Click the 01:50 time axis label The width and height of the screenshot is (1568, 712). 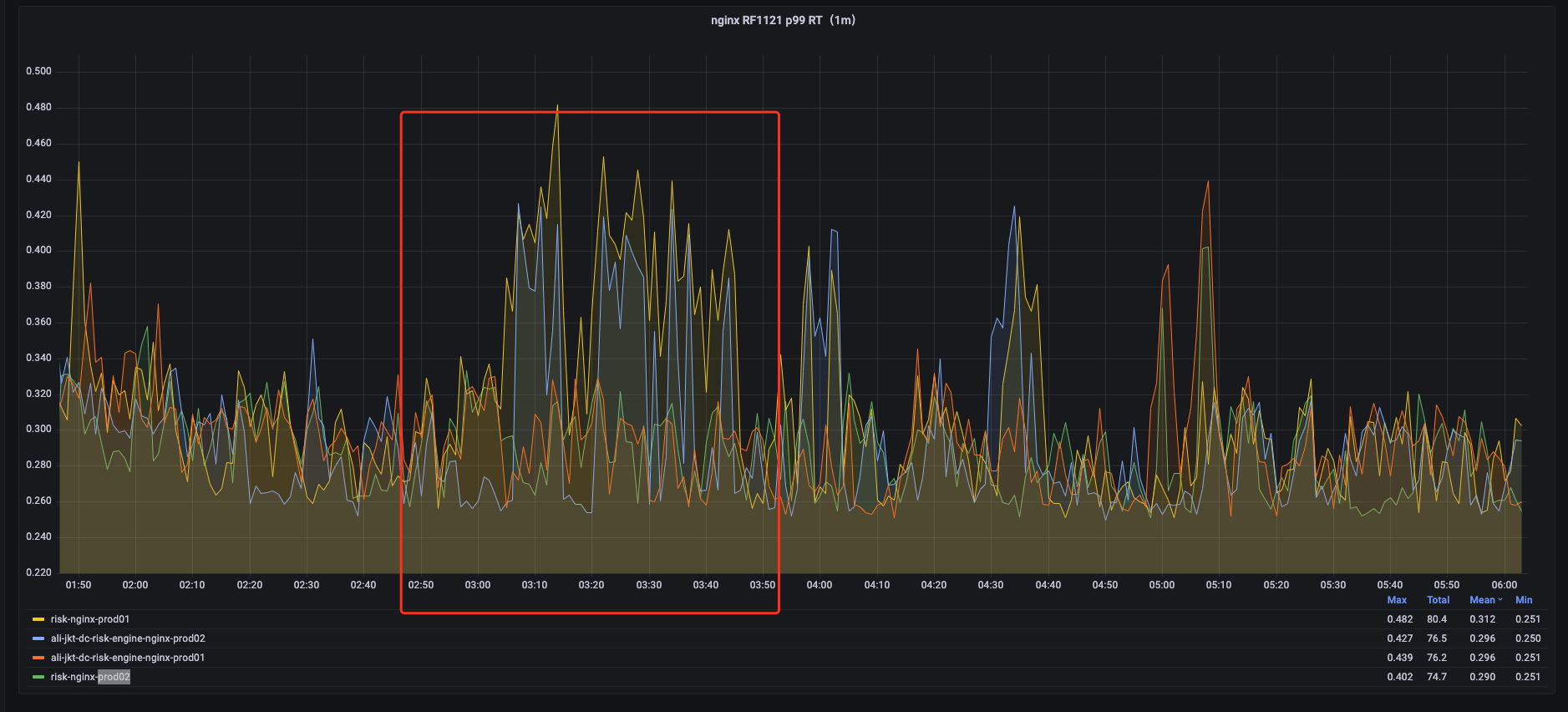click(79, 585)
